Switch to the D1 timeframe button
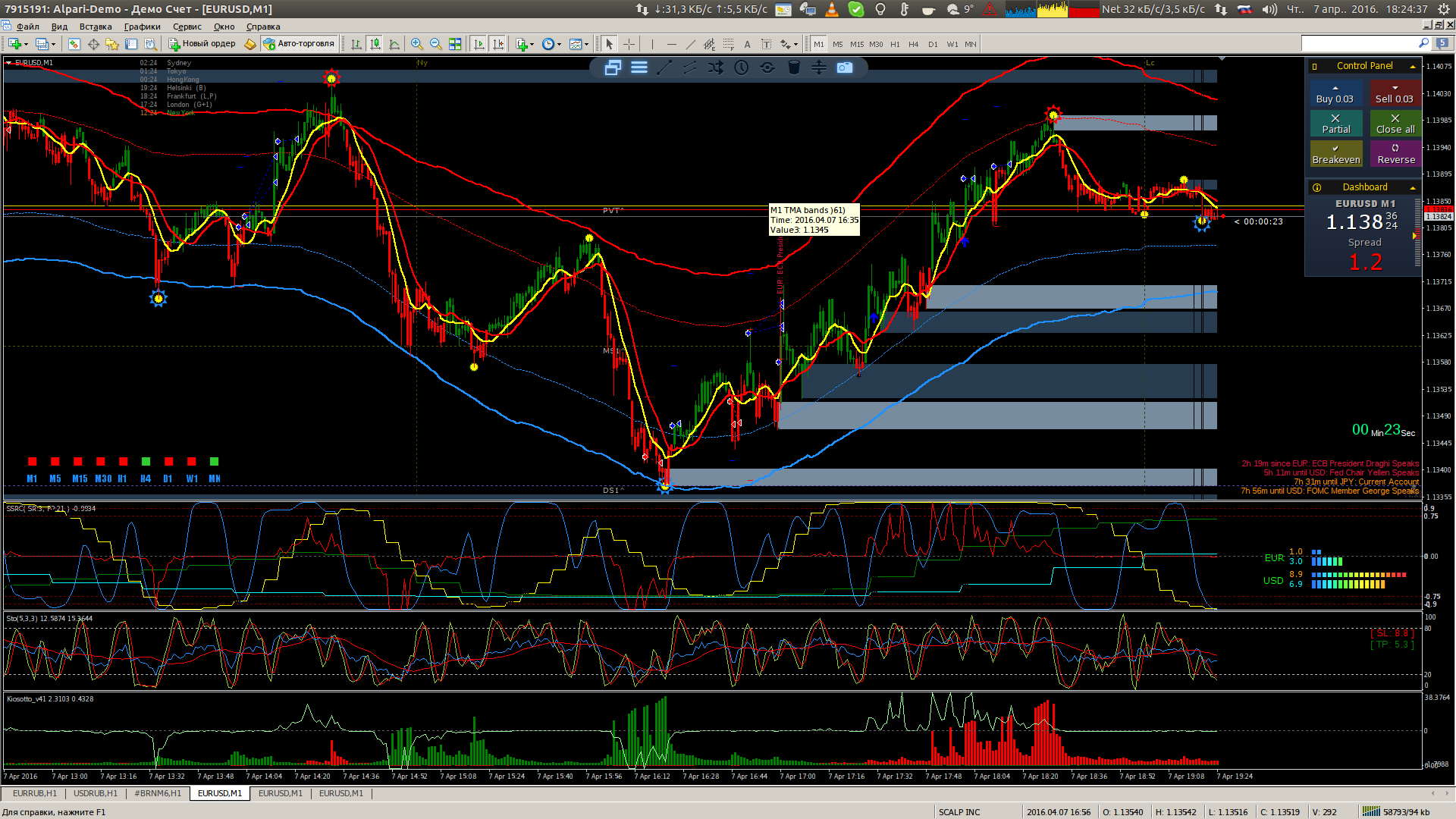 (x=933, y=44)
